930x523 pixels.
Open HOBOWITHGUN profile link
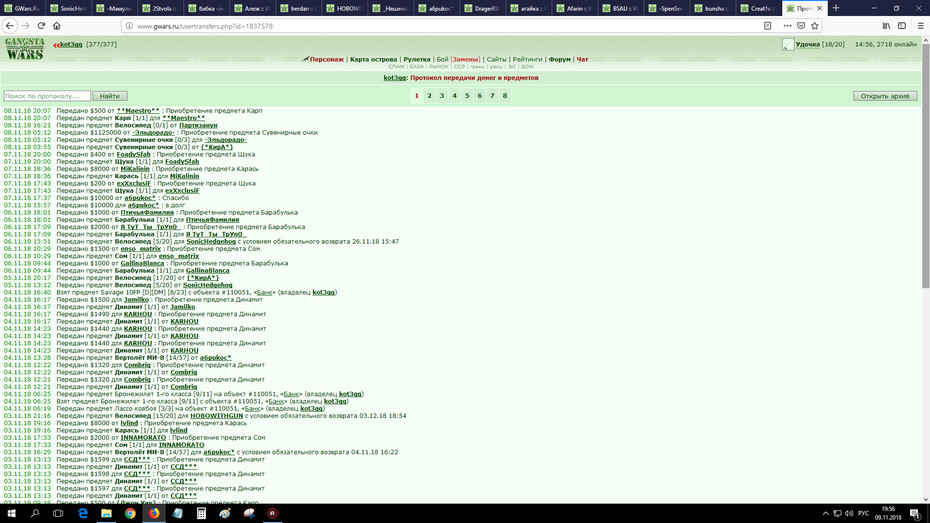point(216,416)
